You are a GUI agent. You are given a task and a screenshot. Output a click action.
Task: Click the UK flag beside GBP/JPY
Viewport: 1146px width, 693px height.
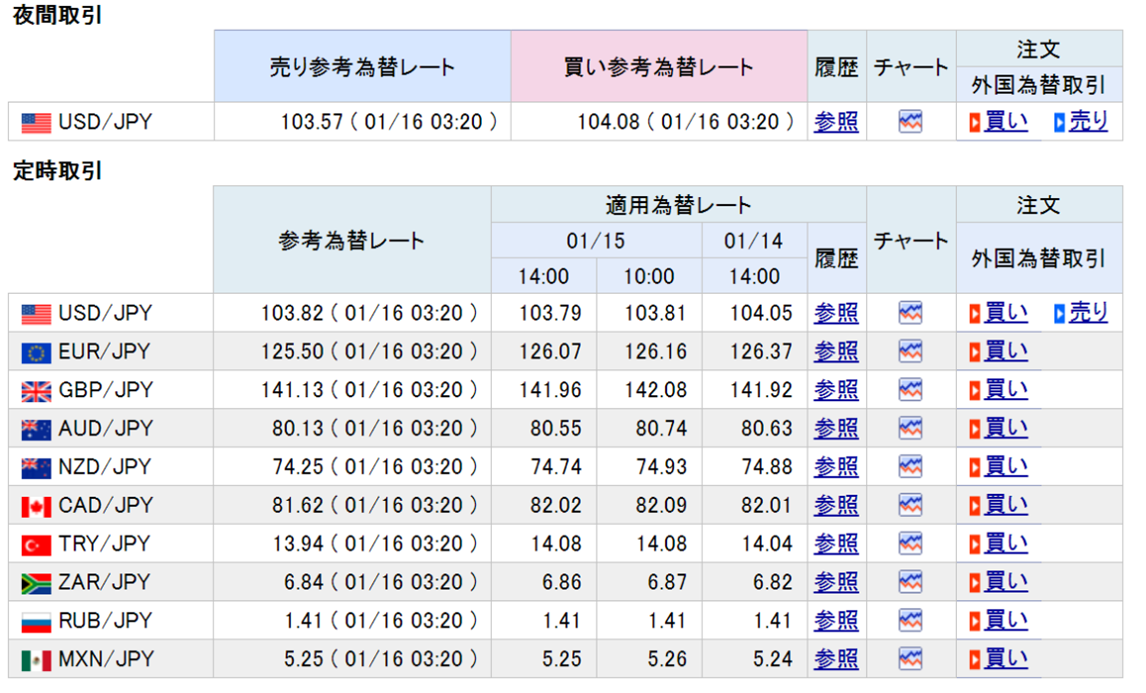coord(37,392)
